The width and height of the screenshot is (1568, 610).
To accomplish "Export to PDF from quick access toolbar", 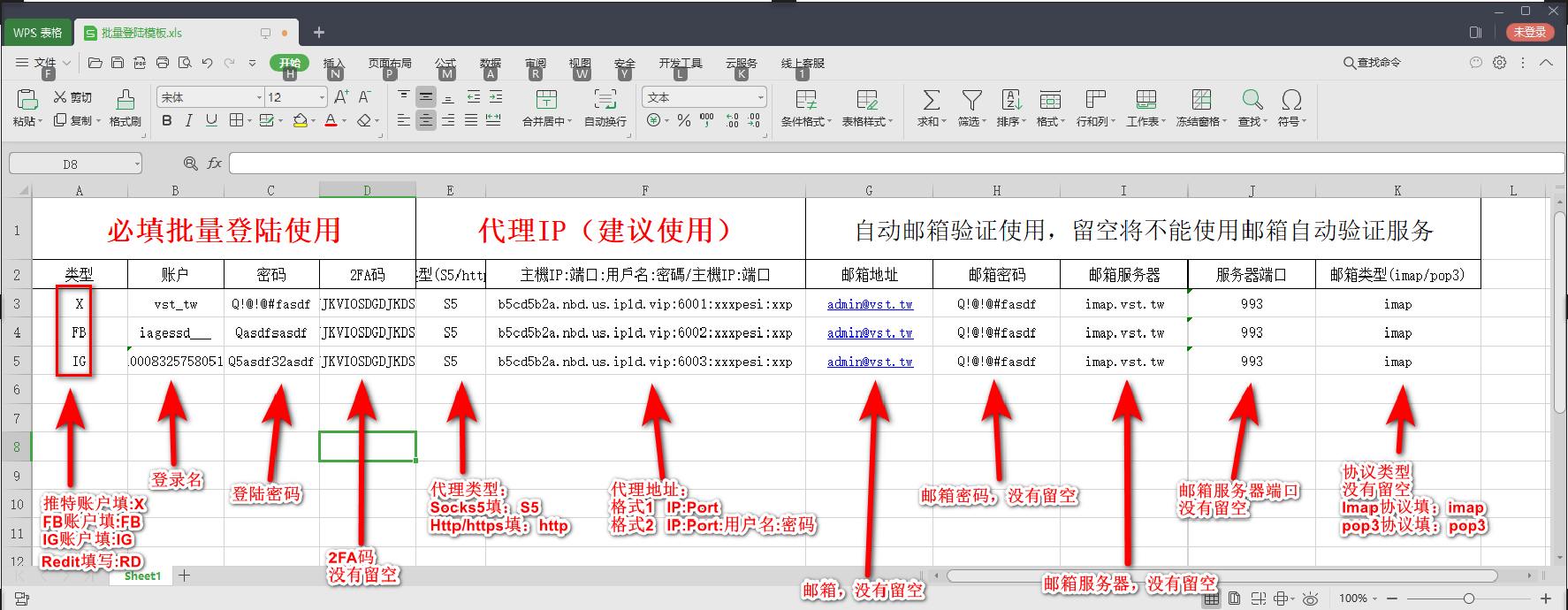I will [x=140, y=63].
